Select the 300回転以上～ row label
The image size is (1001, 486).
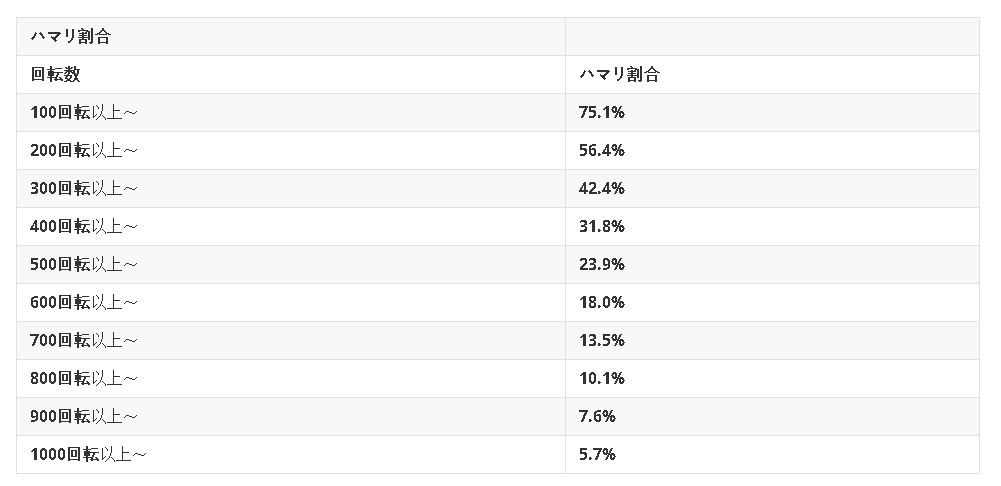84,189
